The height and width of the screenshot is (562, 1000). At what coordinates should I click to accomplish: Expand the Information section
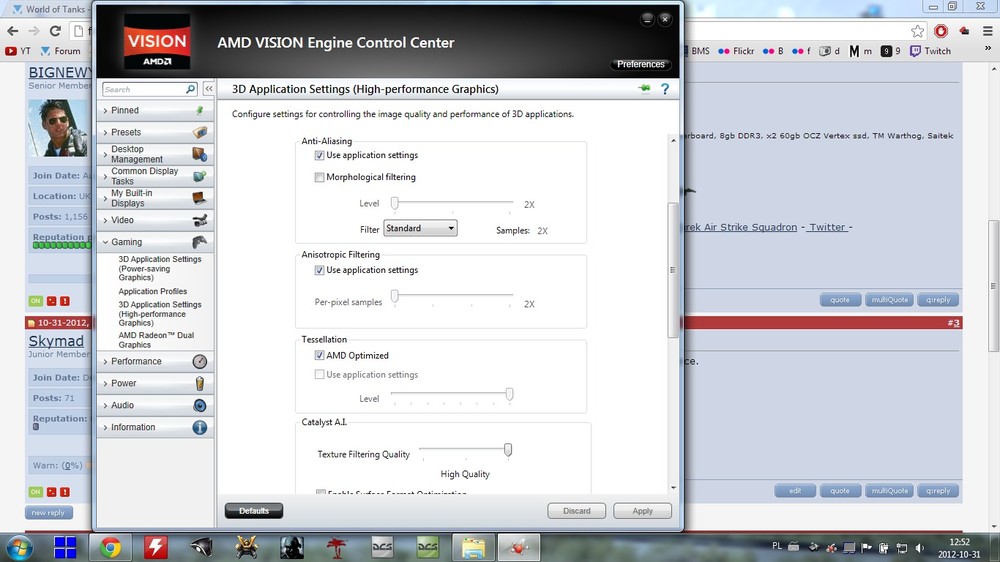pos(105,427)
